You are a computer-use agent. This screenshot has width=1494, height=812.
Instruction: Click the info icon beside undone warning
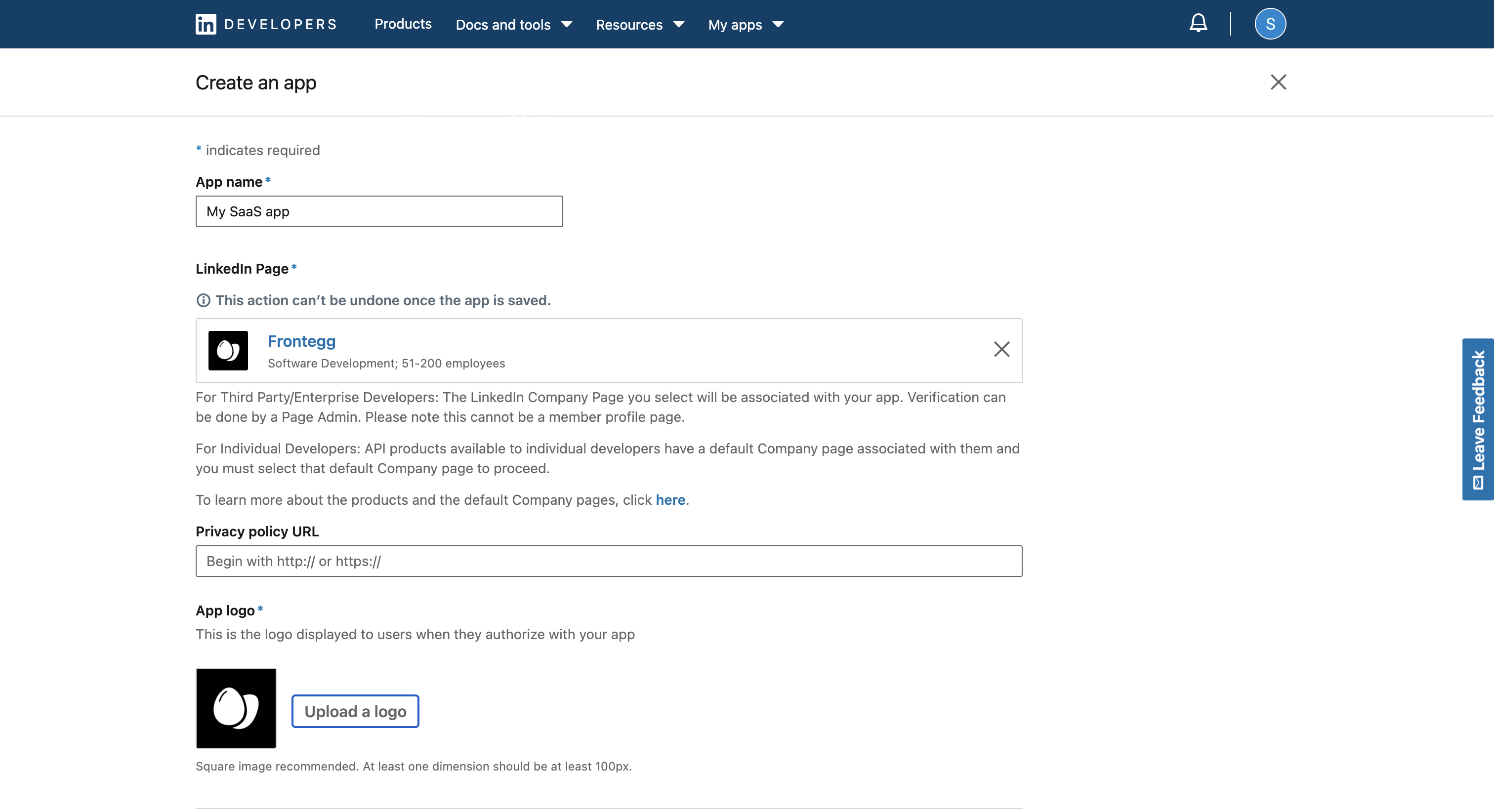pos(203,300)
